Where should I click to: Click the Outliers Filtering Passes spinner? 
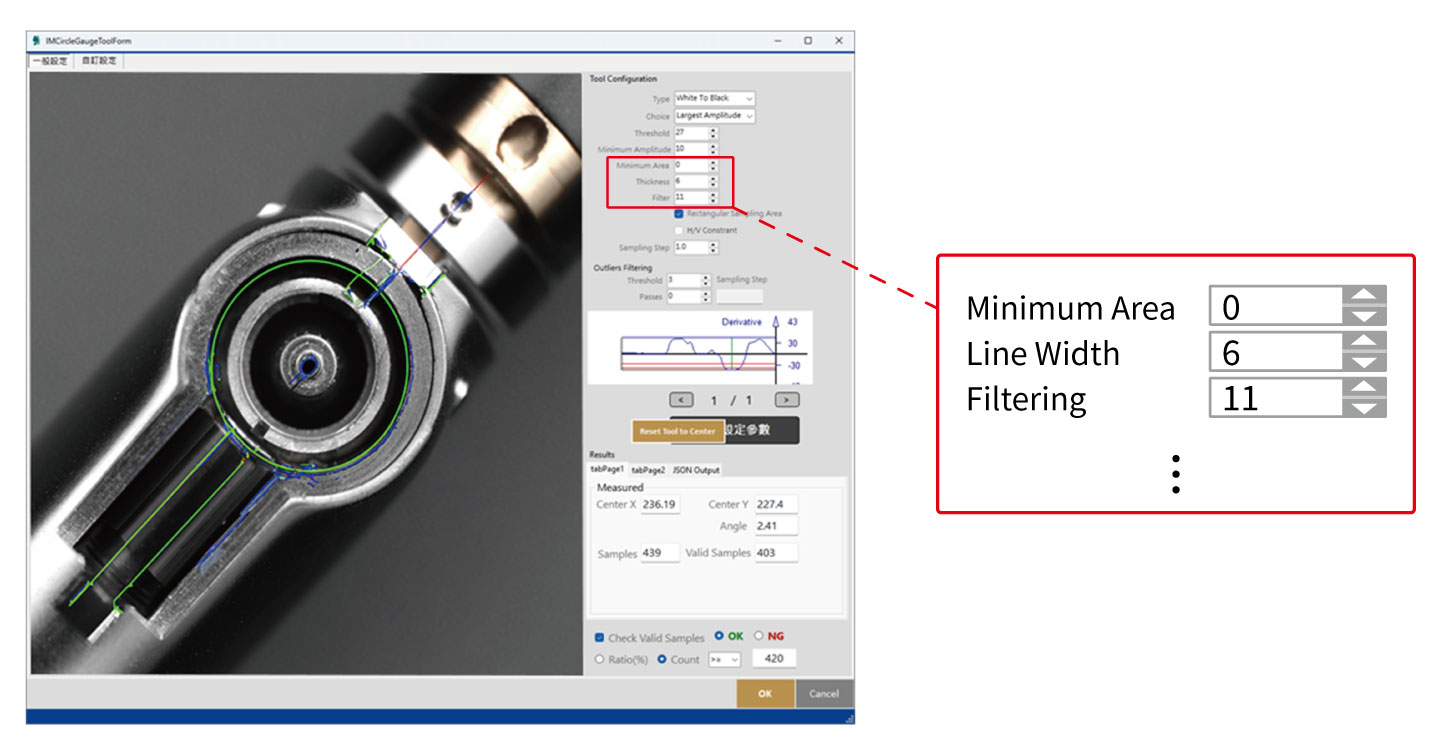tap(706, 297)
